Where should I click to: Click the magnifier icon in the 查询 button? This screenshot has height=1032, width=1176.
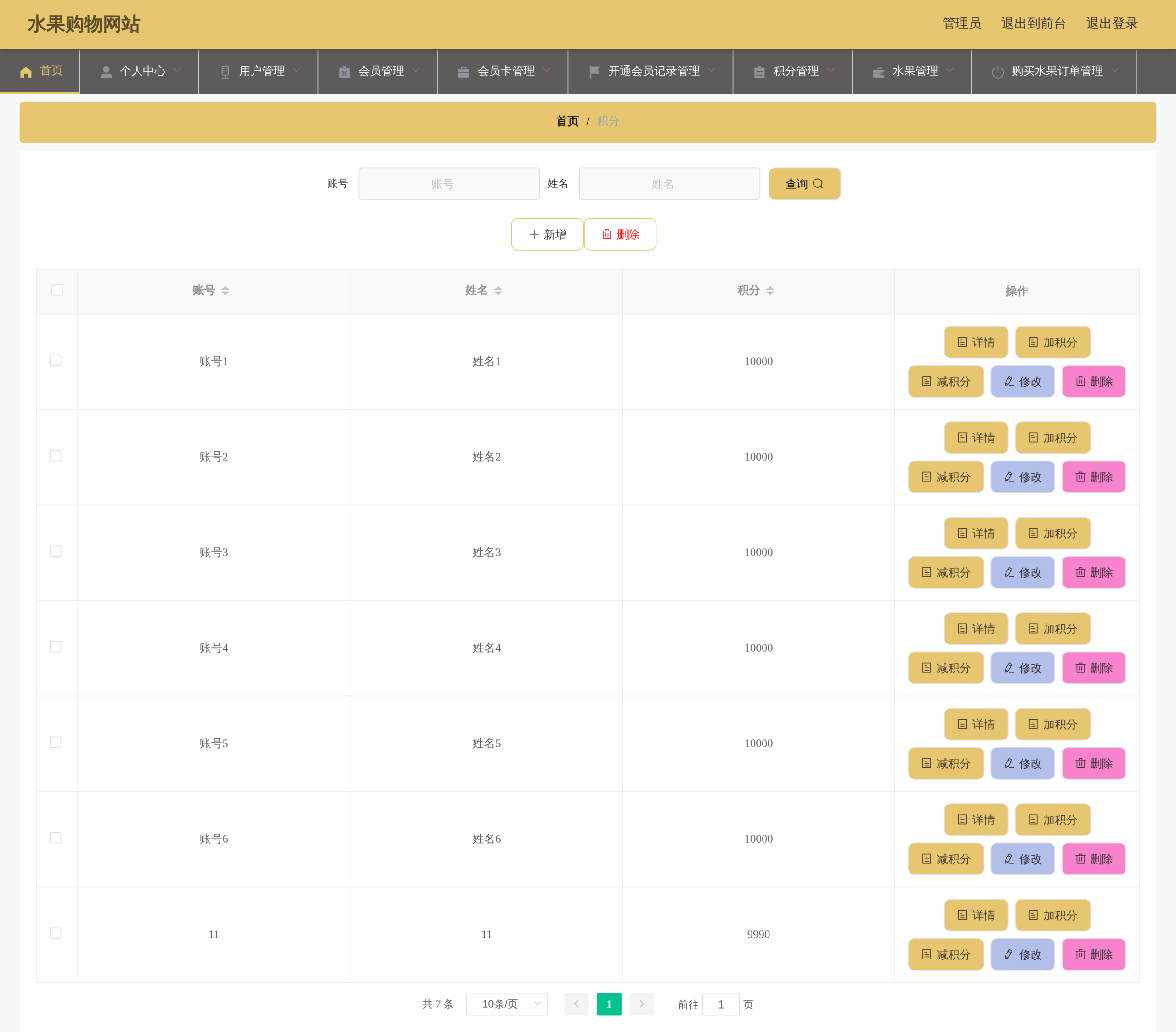(x=818, y=184)
